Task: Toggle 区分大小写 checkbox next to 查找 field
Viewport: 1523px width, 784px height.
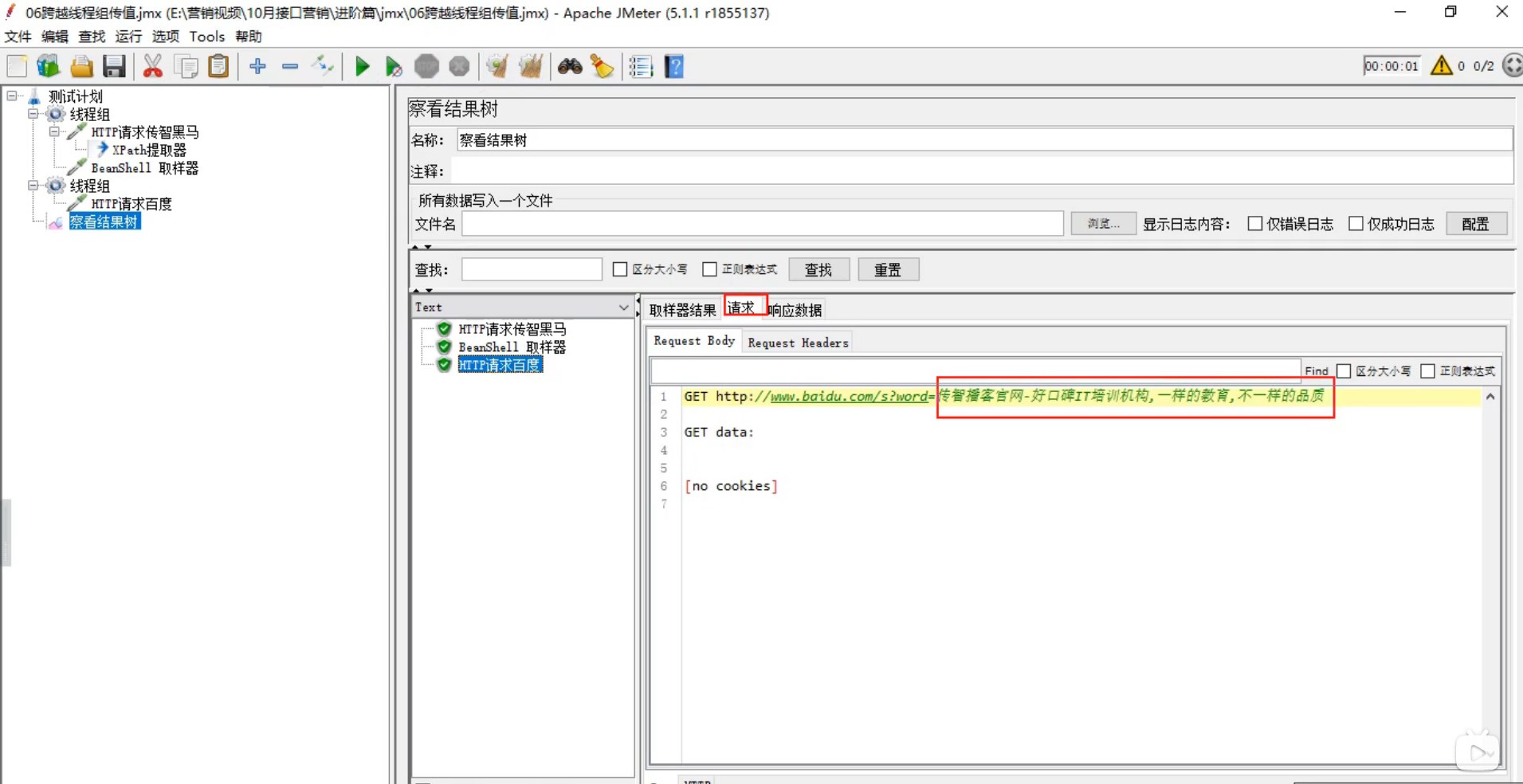Action: coord(620,269)
